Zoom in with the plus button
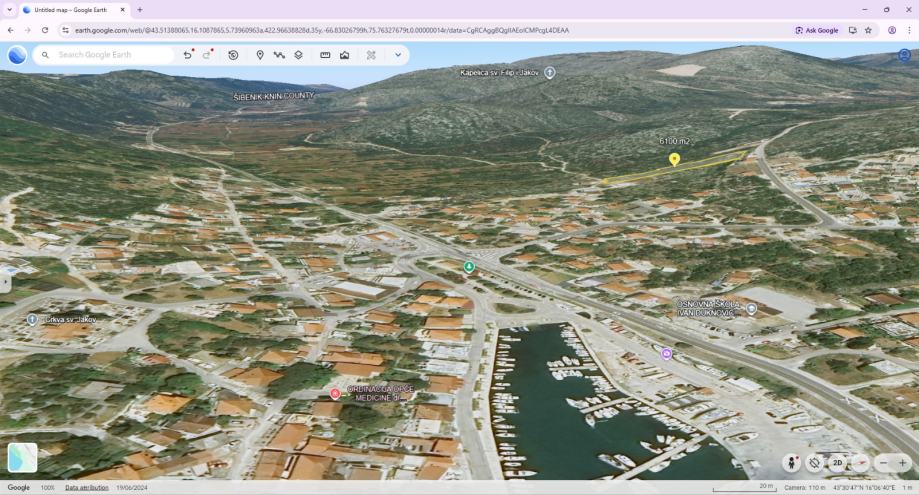 [903, 463]
